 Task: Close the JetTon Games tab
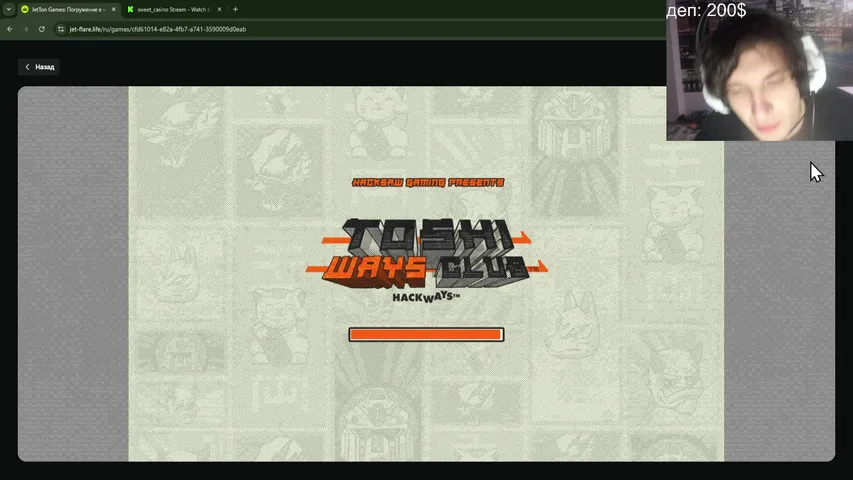click(113, 9)
